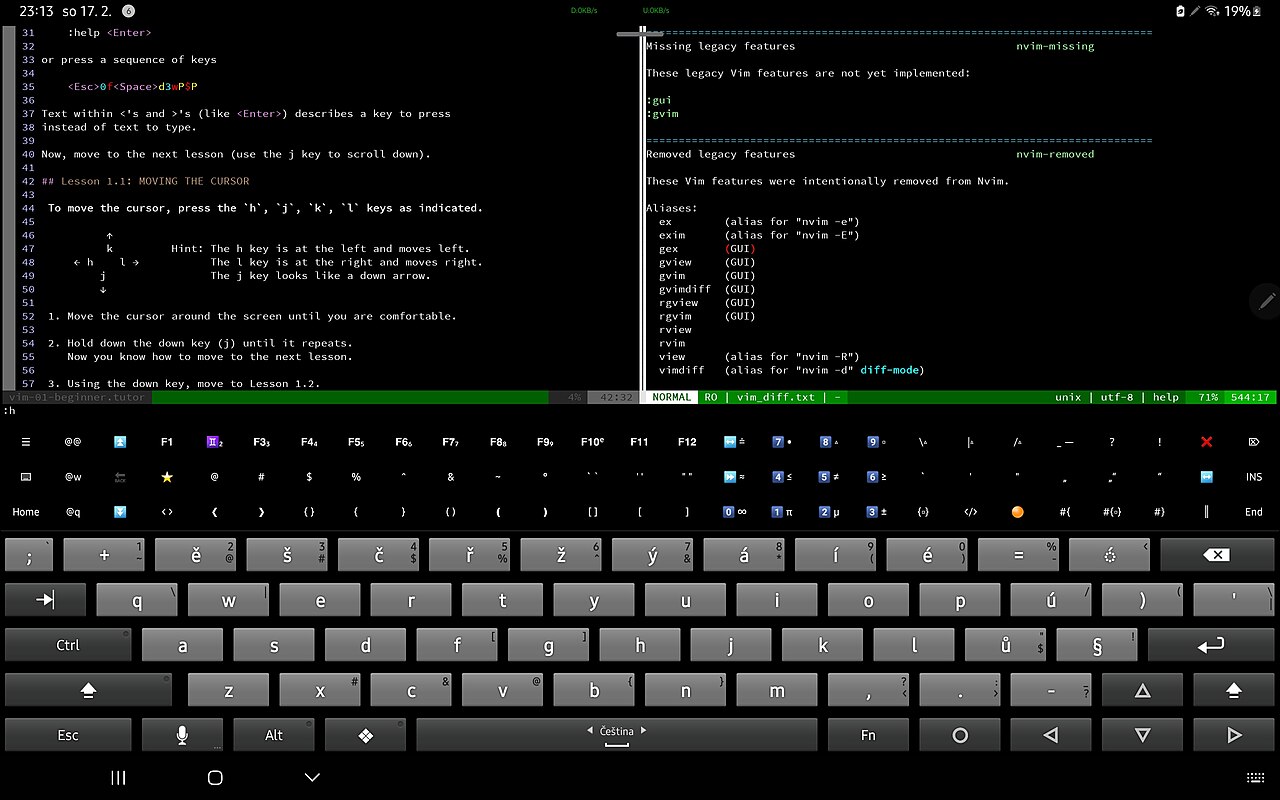Tap the Tab key with the arrow-to-bar symbol
The image size is (1280, 800).
coord(45,600)
